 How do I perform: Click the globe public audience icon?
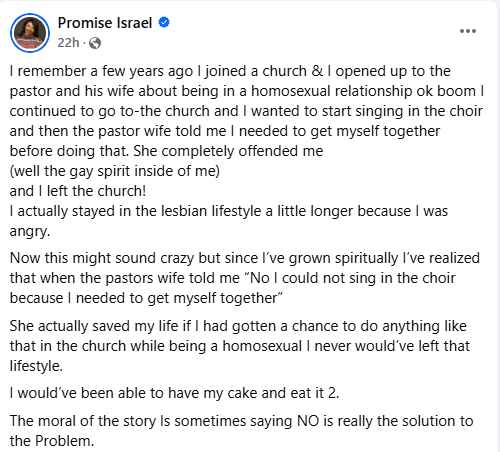click(x=95, y=43)
